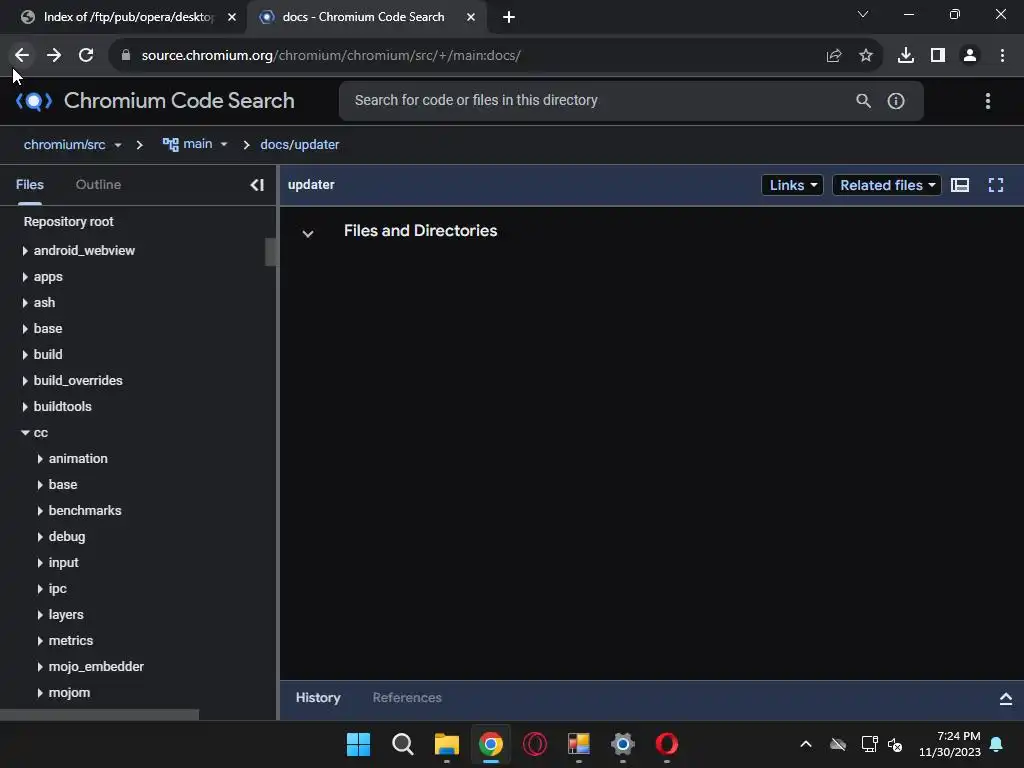The image size is (1024, 768).
Task: Expand the History bottom panel
Action: pyautogui.click(x=1005, y=699)
